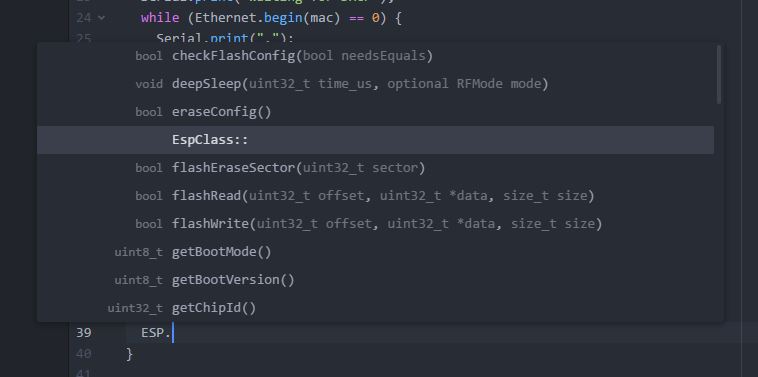Pick the getChipId() suggestion
Image resolution: width=758 pixels, height=377 pixels.
(x=375, y=308)
